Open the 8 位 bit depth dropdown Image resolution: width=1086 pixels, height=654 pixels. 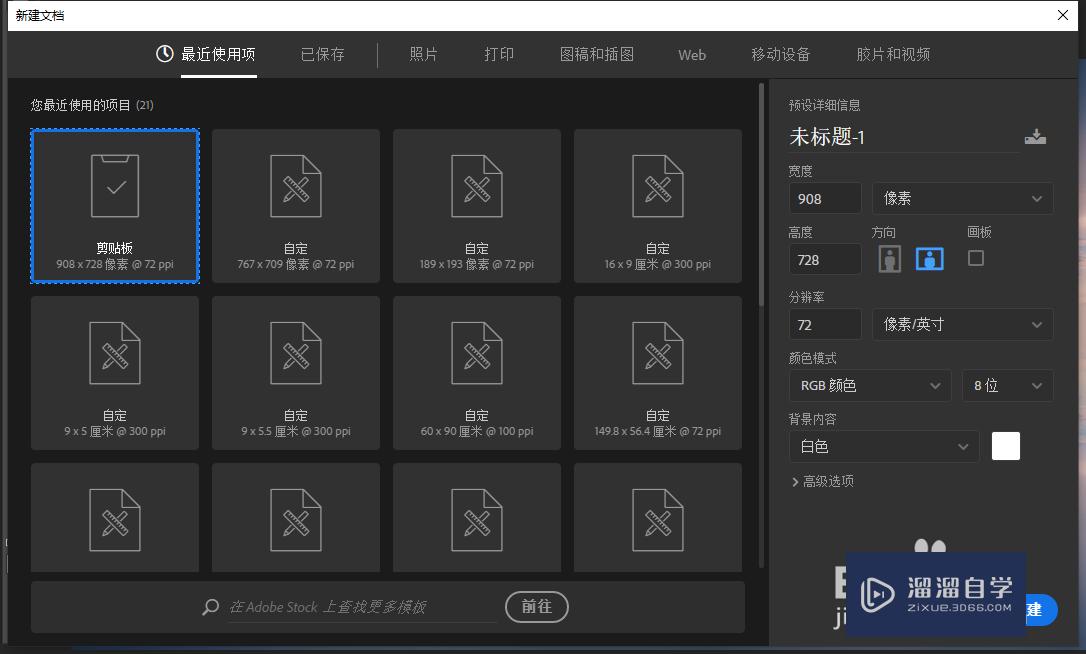click(1007, 385)
